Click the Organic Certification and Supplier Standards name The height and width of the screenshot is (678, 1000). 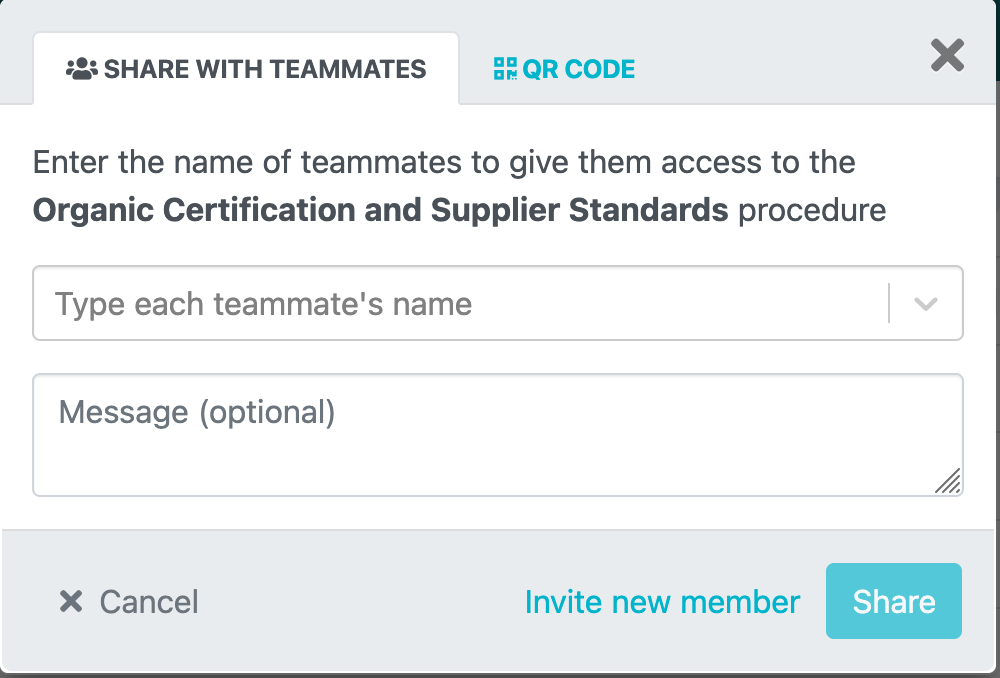(x=380, y=210)
